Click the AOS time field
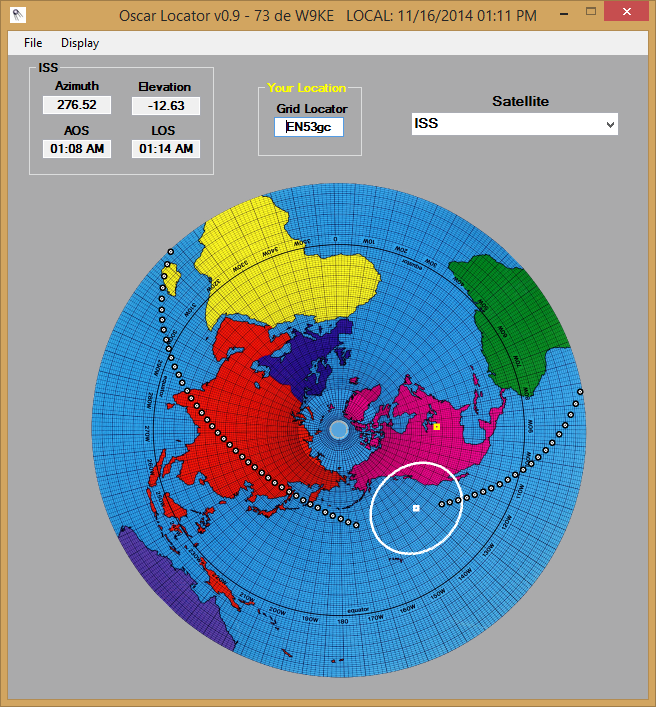Screen dimensions: 656x707 (x=77, y=149)
